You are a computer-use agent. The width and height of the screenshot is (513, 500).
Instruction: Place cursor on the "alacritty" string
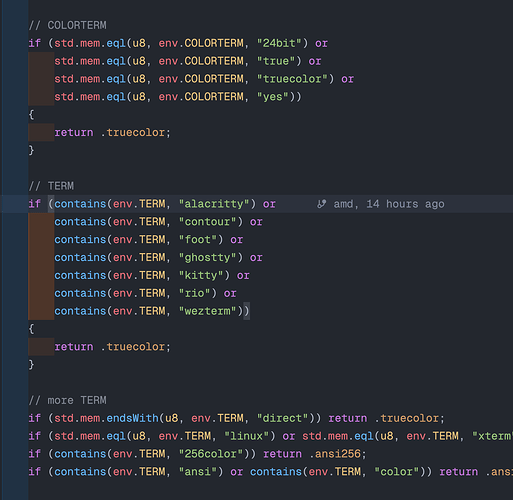tap(214, 204)
